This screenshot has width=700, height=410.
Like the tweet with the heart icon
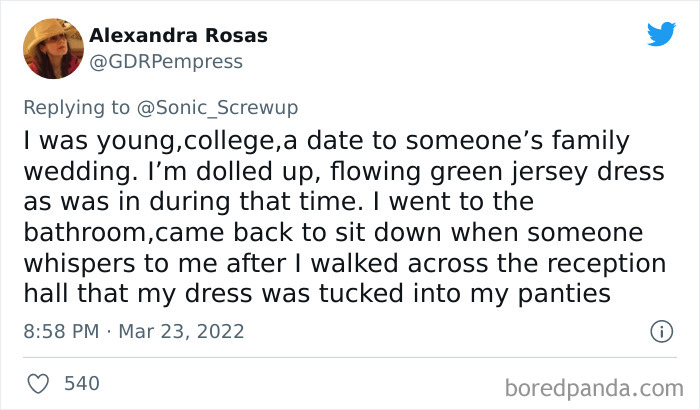[x=38, y=383]
